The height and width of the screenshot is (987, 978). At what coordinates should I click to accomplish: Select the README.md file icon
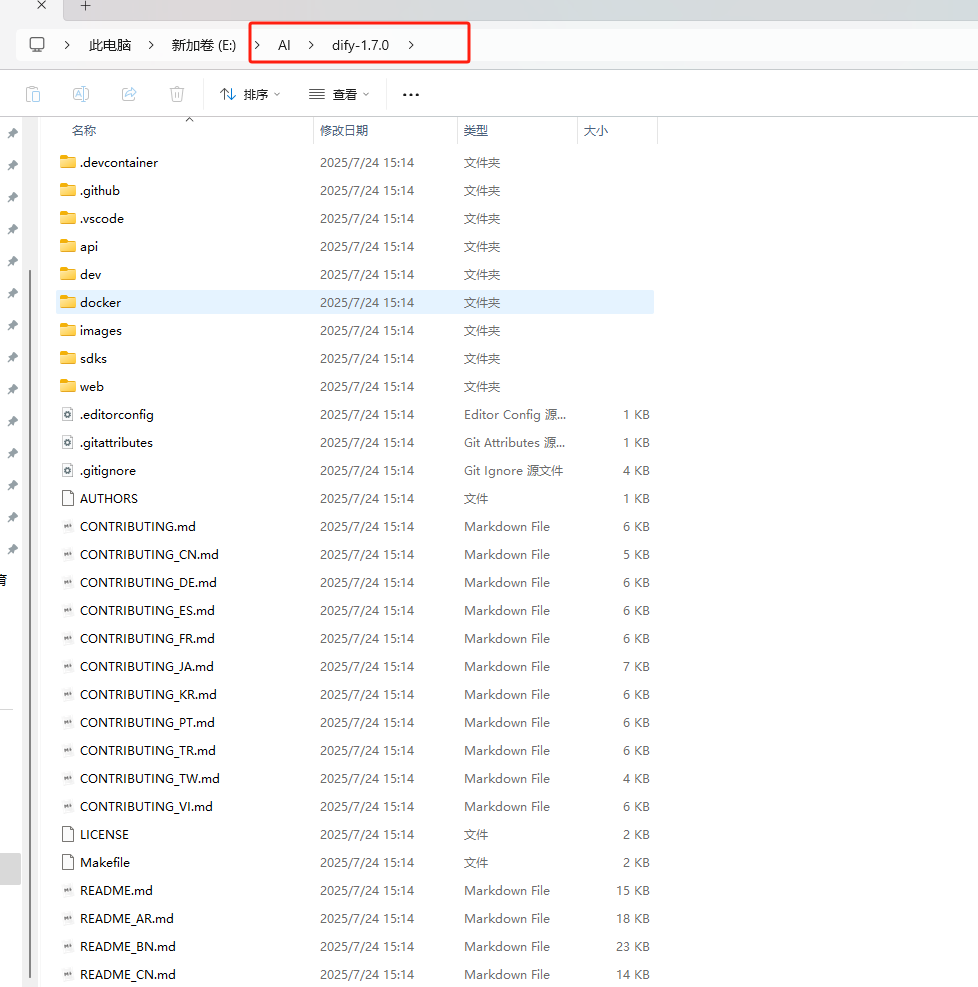coord(68,891)
